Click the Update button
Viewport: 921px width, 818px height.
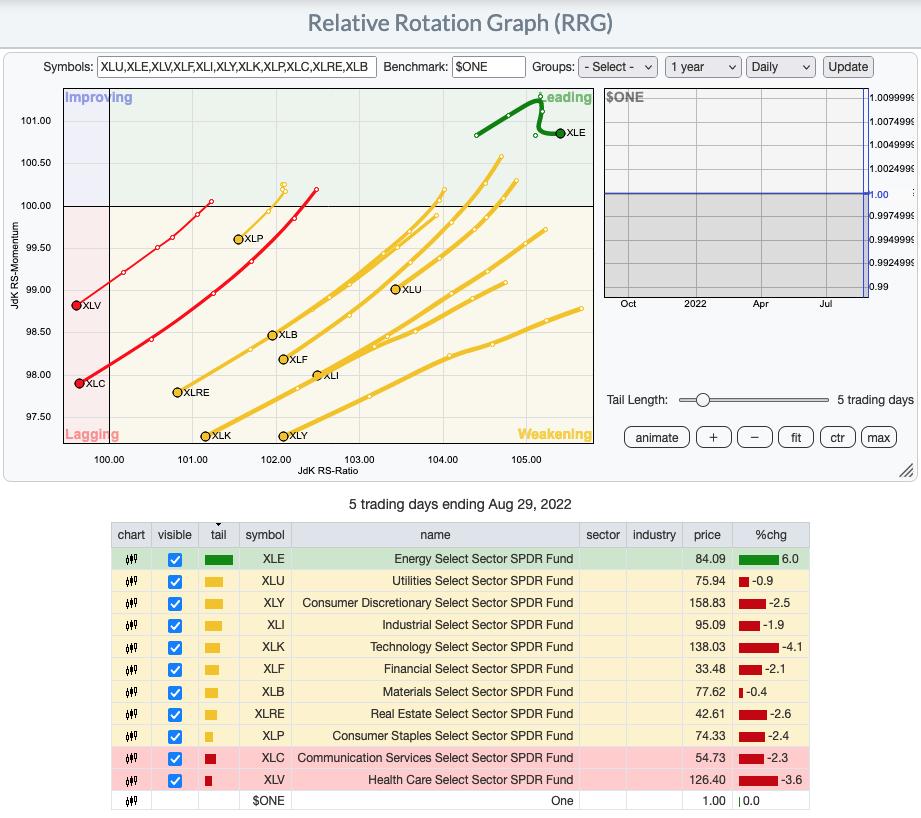[848, 67]
